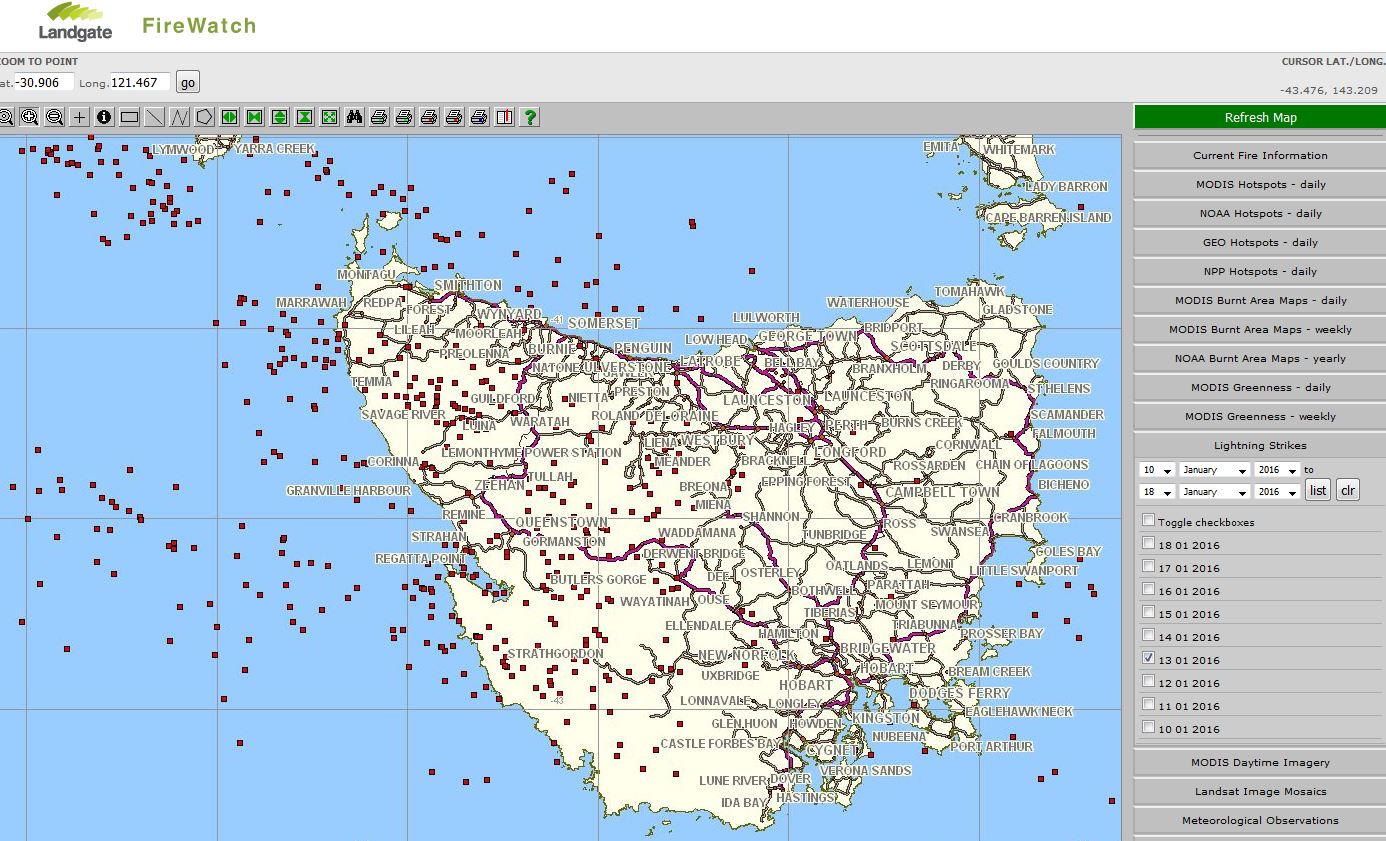Click green left-right arrows pan icon
Screen dimensions: 1386x841
[229, 117]
